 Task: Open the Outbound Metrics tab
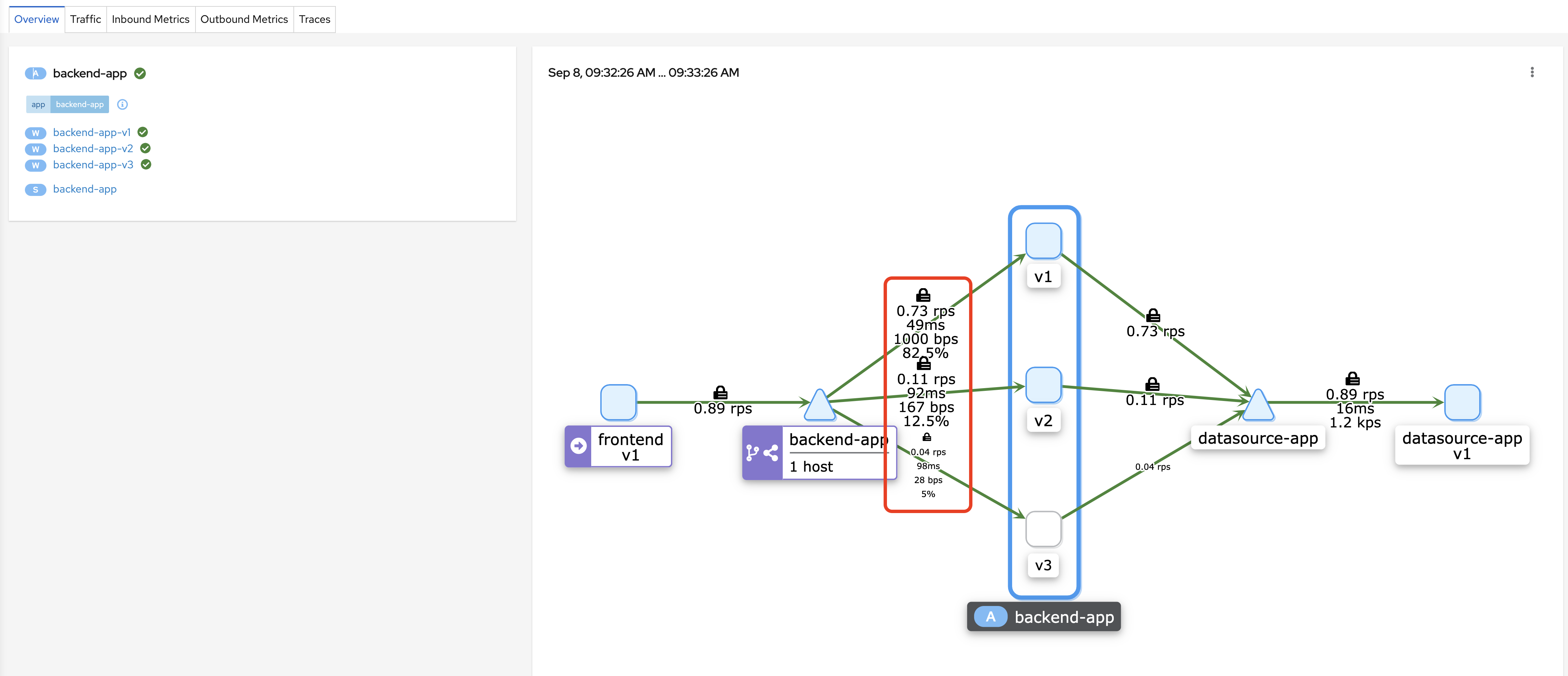(244, 20)
